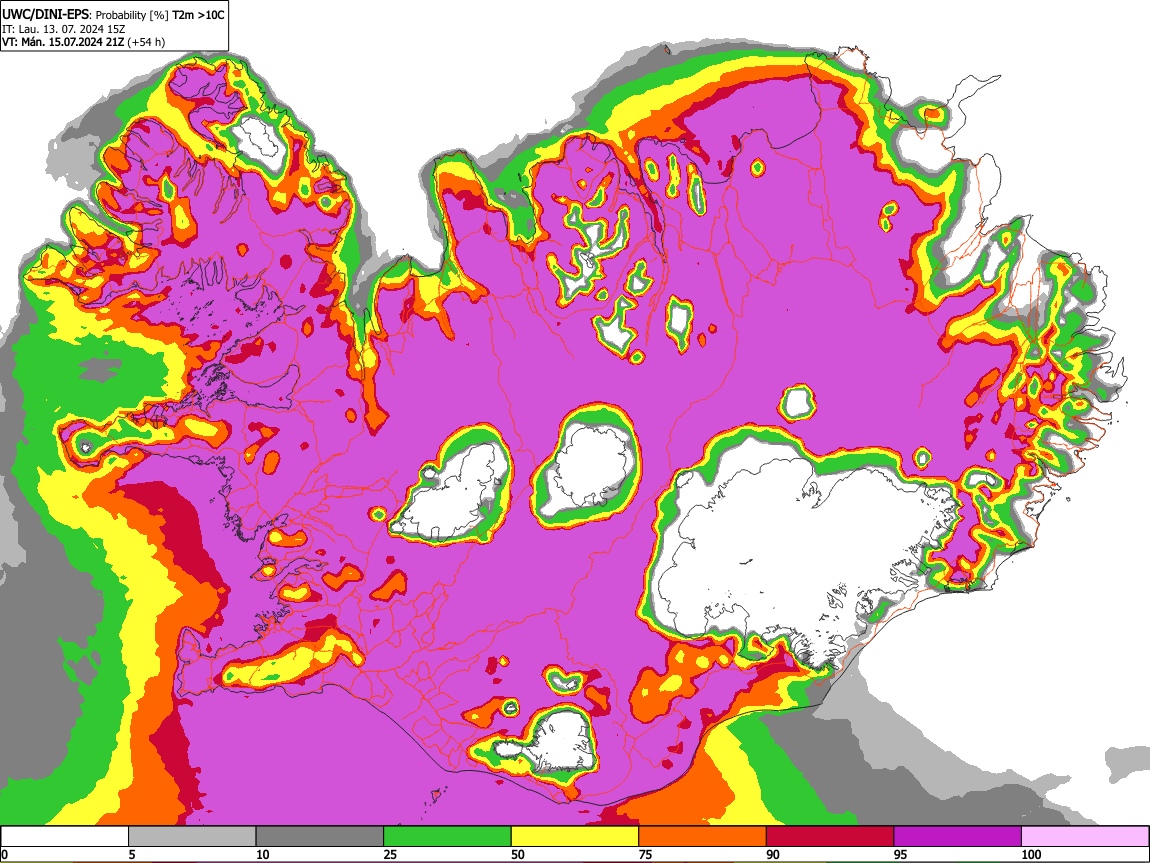Click the legend value '75'
Viewport: 1150px width, 863px height.
[x=645, y=854]
